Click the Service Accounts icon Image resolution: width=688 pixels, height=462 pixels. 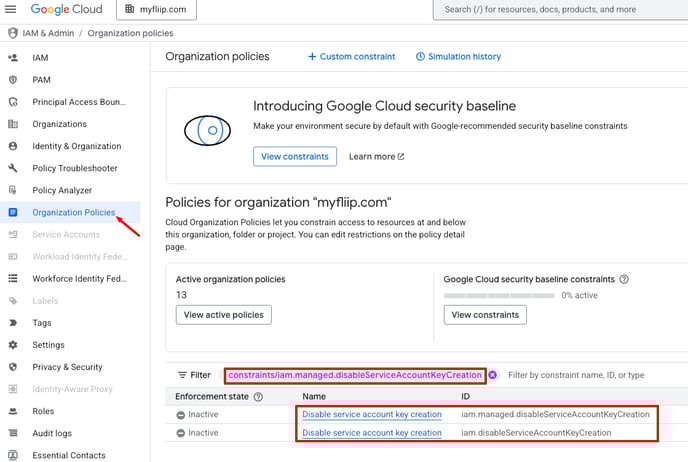(x=13, y=234)
